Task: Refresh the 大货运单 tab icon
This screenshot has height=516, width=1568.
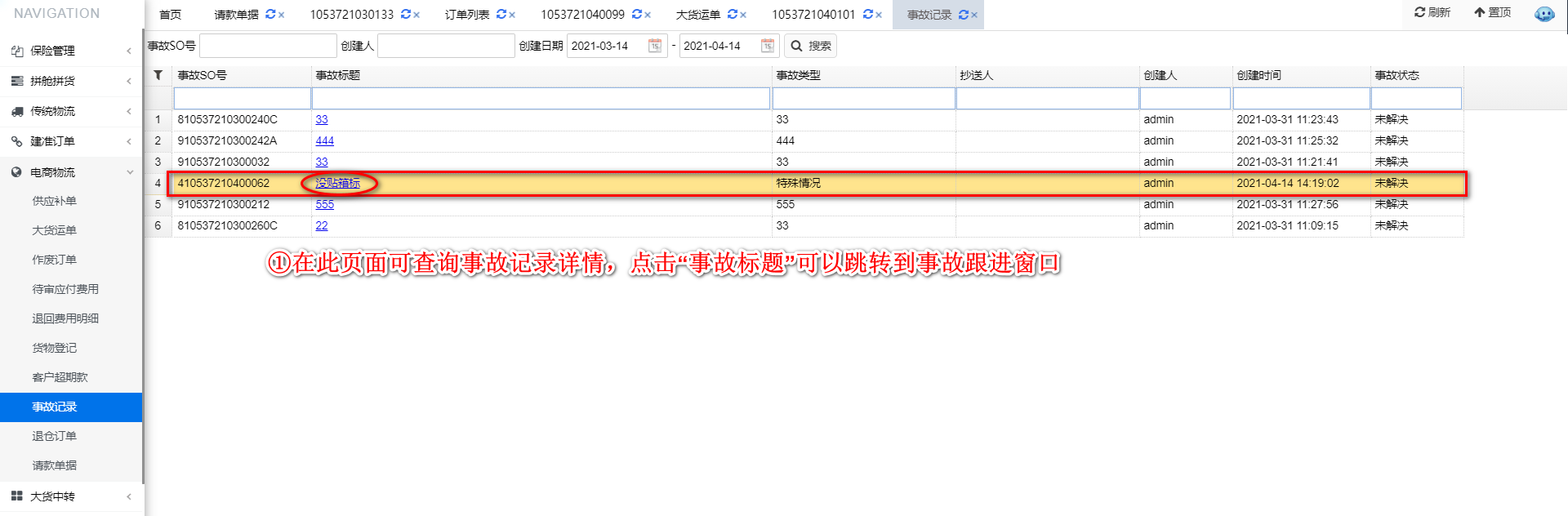Action: pyautogui.click(x=732, y=14)
